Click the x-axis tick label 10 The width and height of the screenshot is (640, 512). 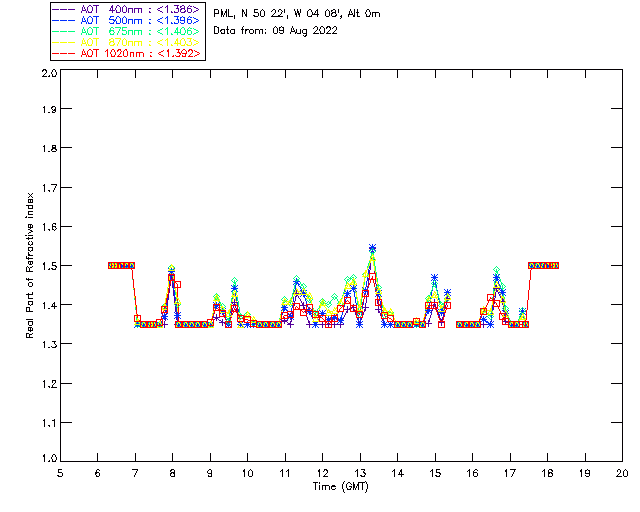point(247,473)
